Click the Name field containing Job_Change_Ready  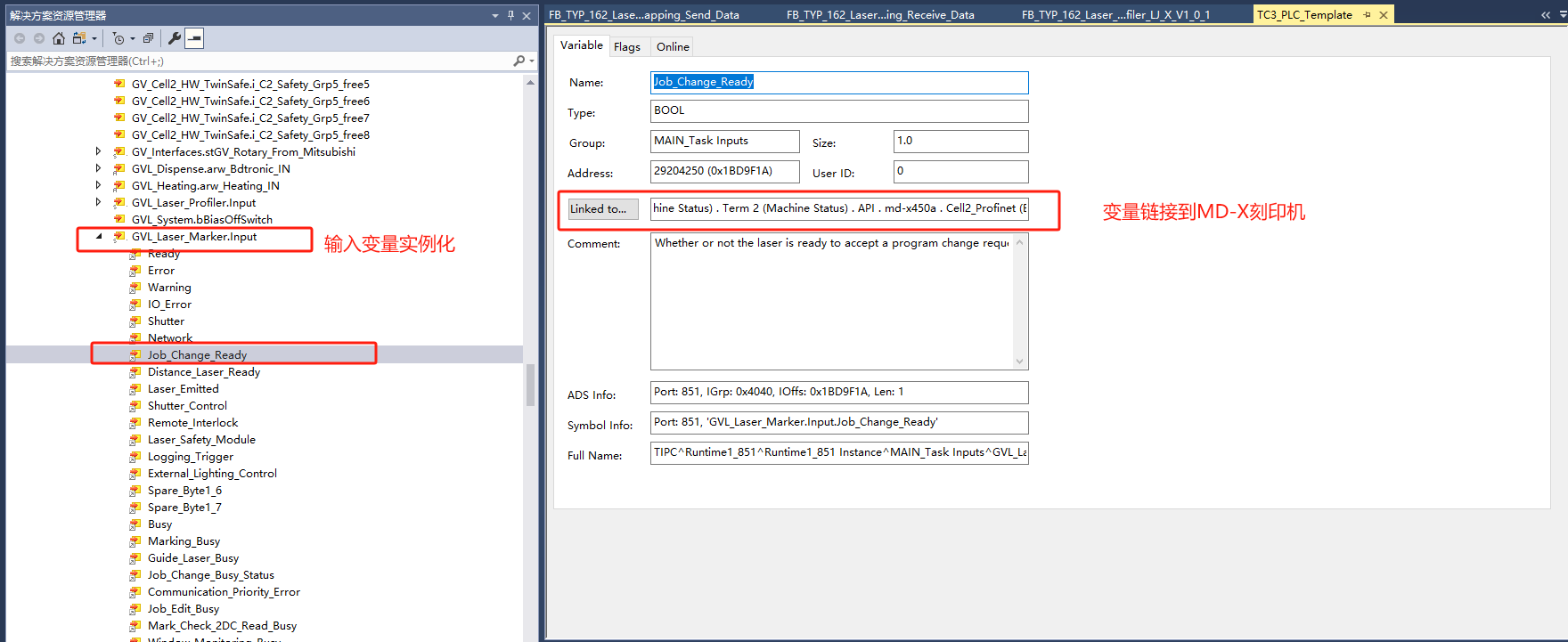[839, 82]
